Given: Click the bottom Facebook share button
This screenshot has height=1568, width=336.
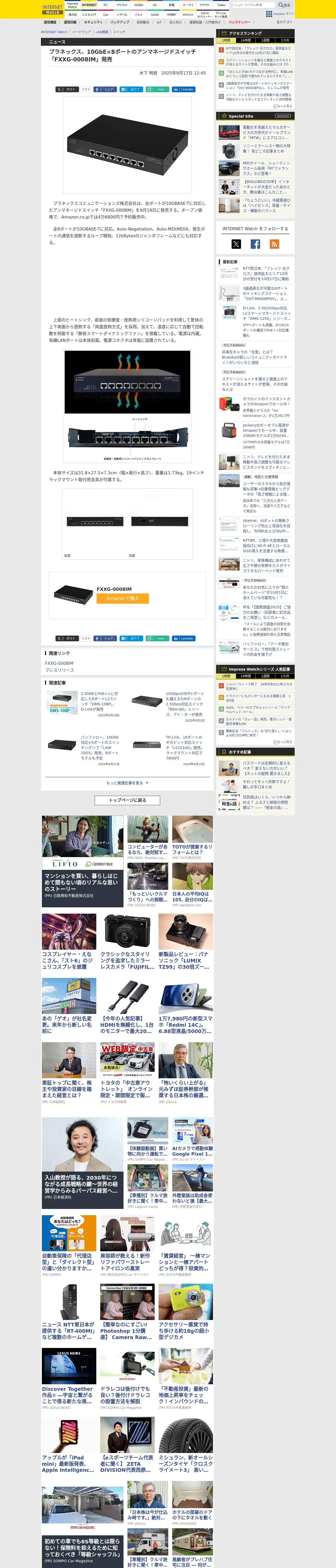Looking at the screenshot, I should pos(105,638).
